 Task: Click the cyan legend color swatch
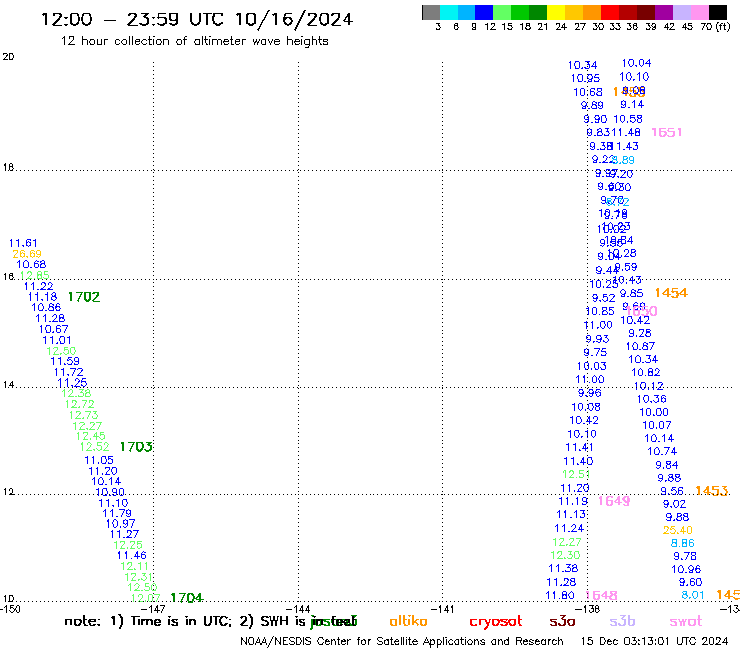pos(449,12)
